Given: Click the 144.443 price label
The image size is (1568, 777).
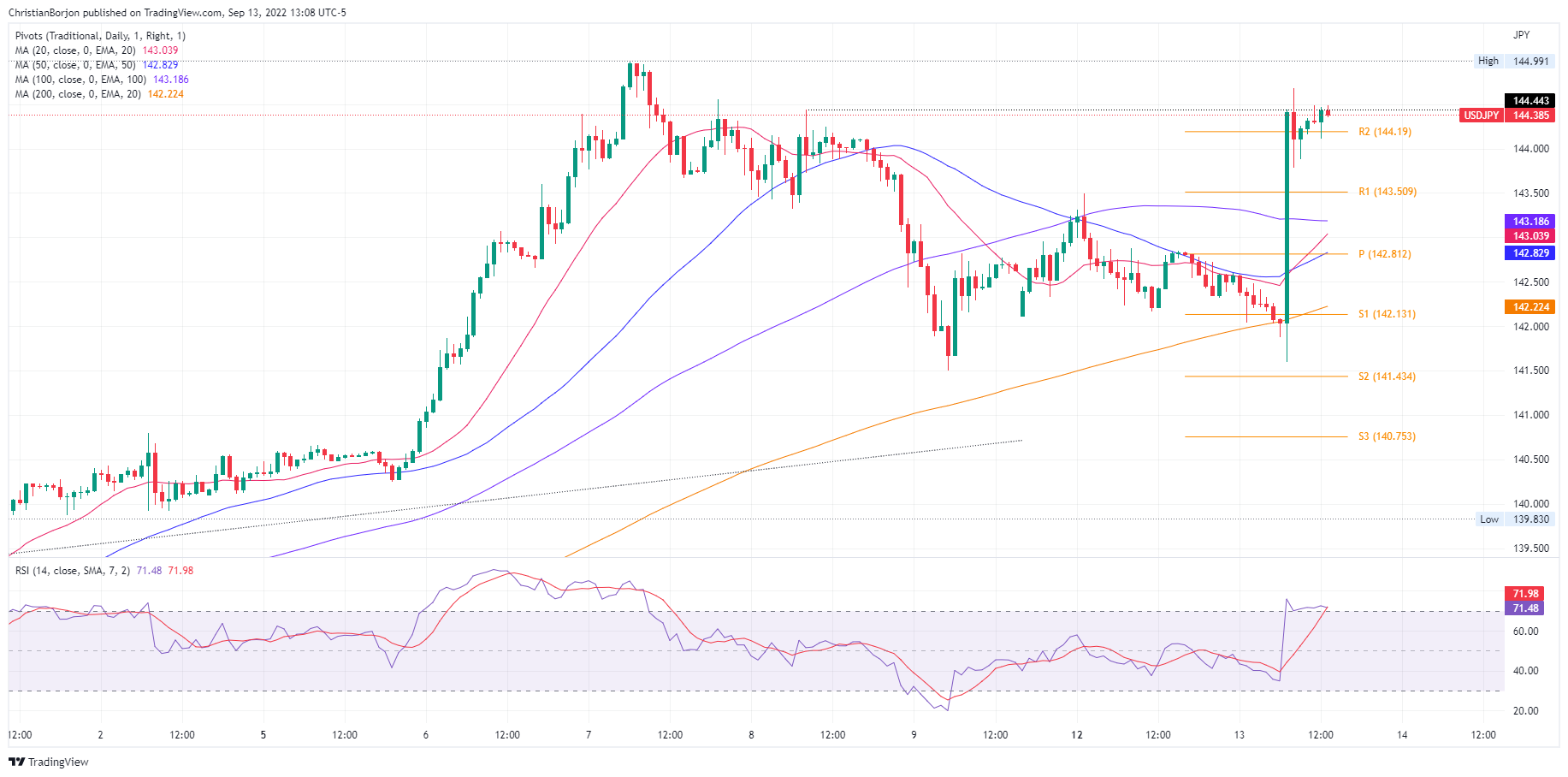Looking at the screenshot, I should (1530, 101).
